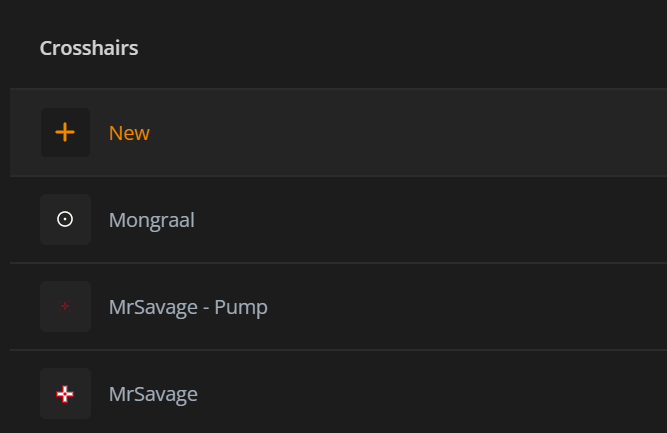Screen dimensions: 667x433
Task: Select the MrSavage - Pump name label
Action: tap(188, 307)
